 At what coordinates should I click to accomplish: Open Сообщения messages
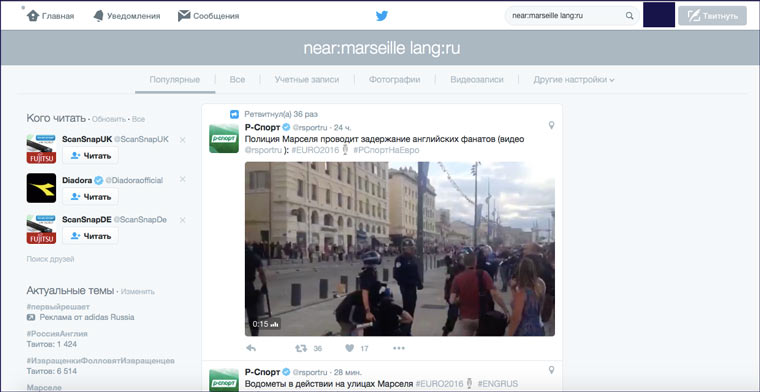(208, 16)
